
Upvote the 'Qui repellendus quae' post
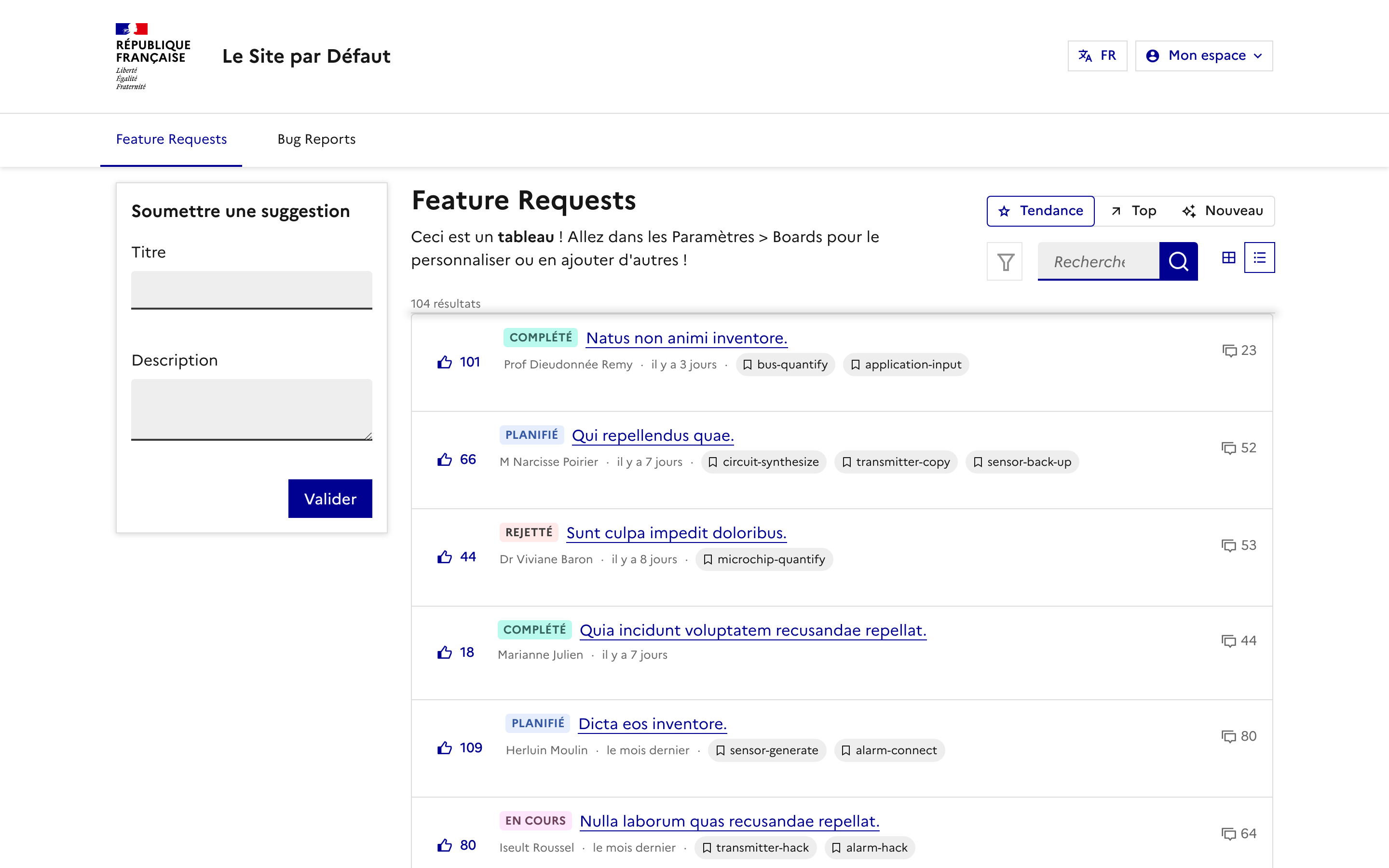coord(445,459)
